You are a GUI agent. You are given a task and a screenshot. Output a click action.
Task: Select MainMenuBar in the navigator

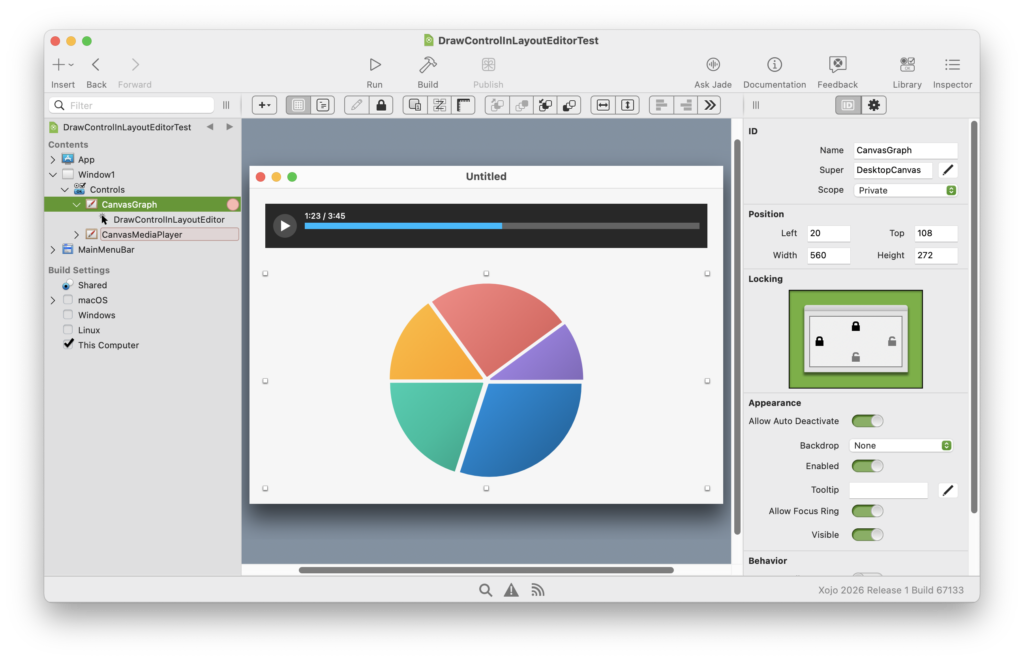pyautogui.click(x=105, y=250)
